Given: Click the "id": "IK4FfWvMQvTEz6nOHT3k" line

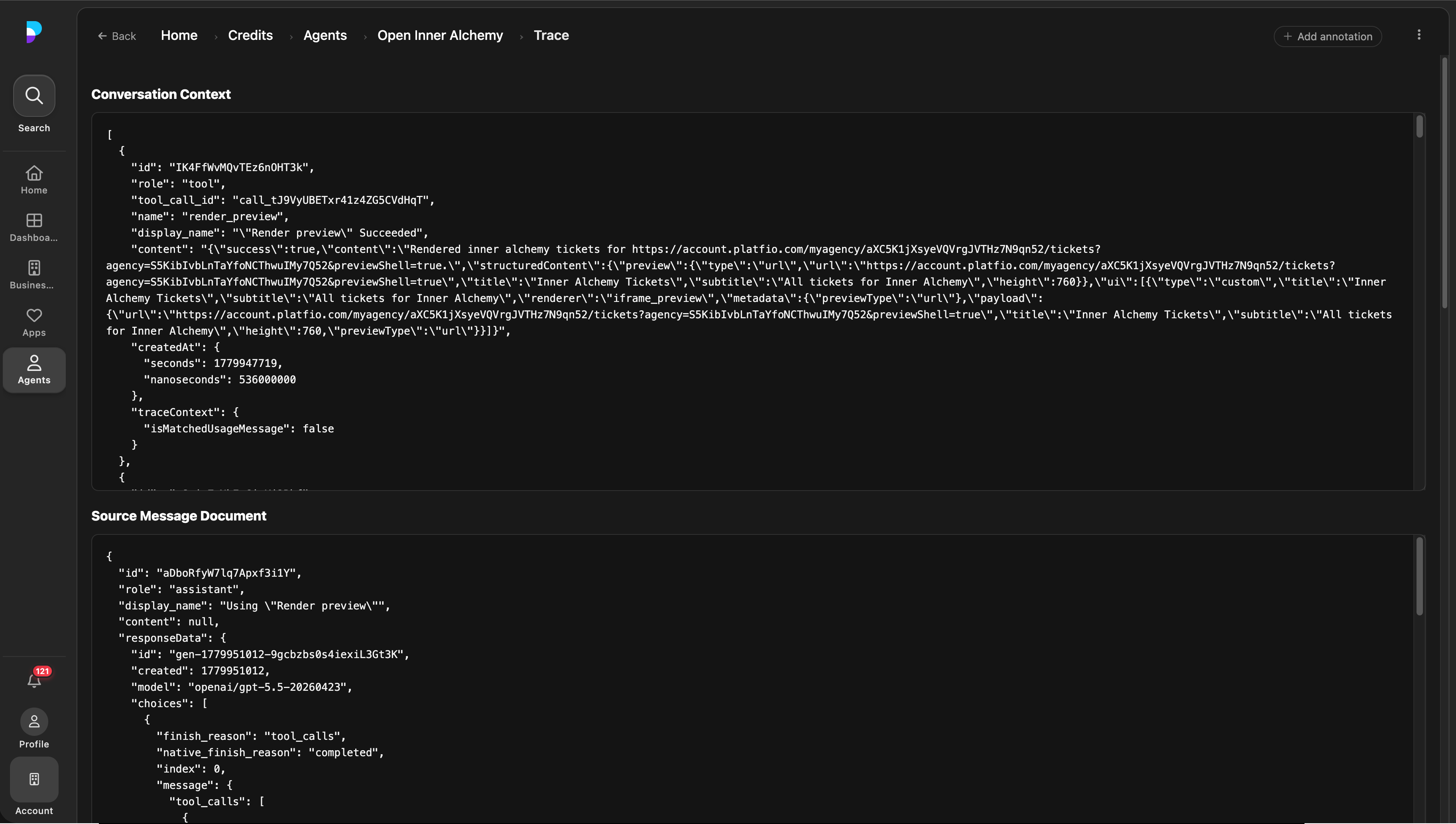Looking at the screenshot, I should (x=222, y=168).
